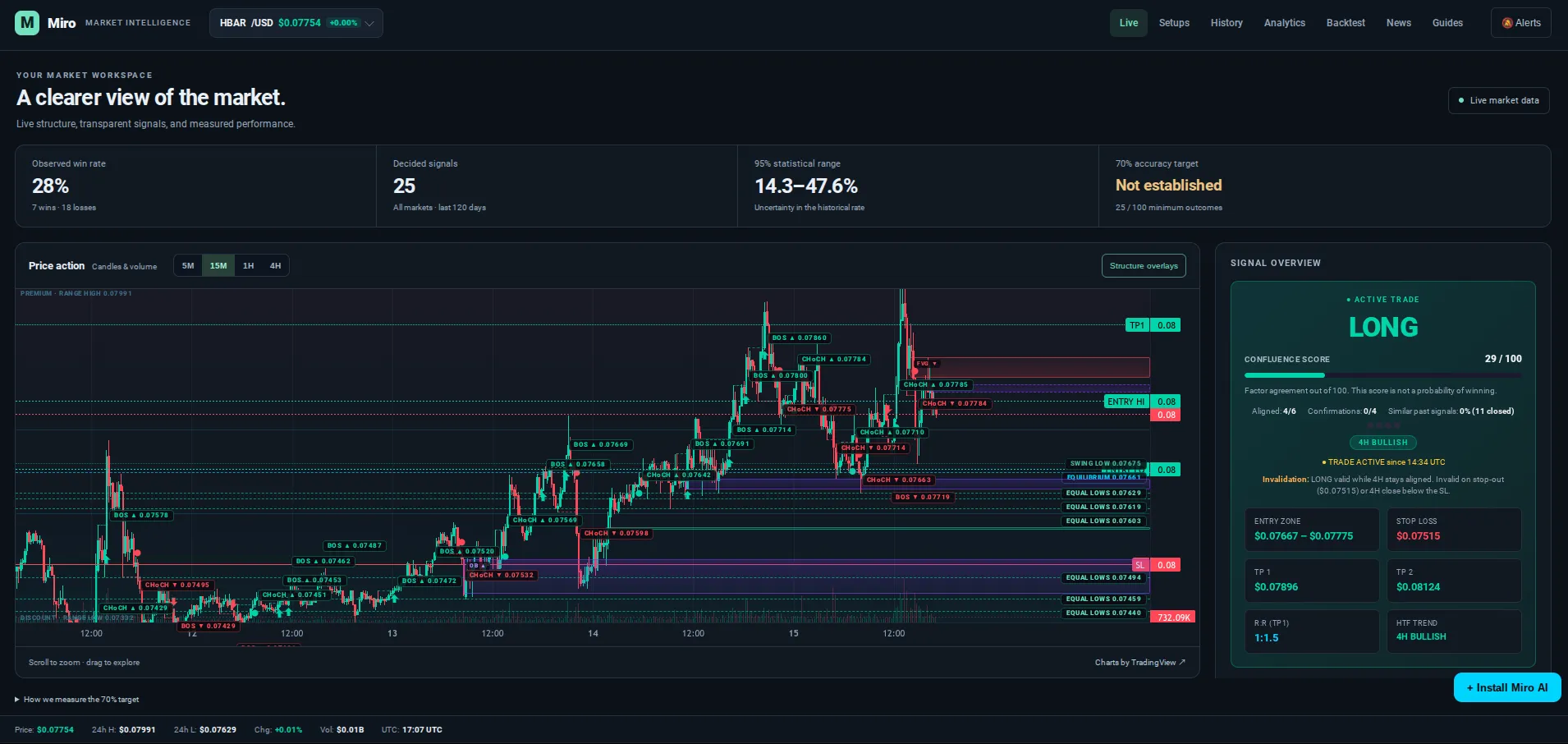Select the 1H timeframe

click(x=249, y=266)
